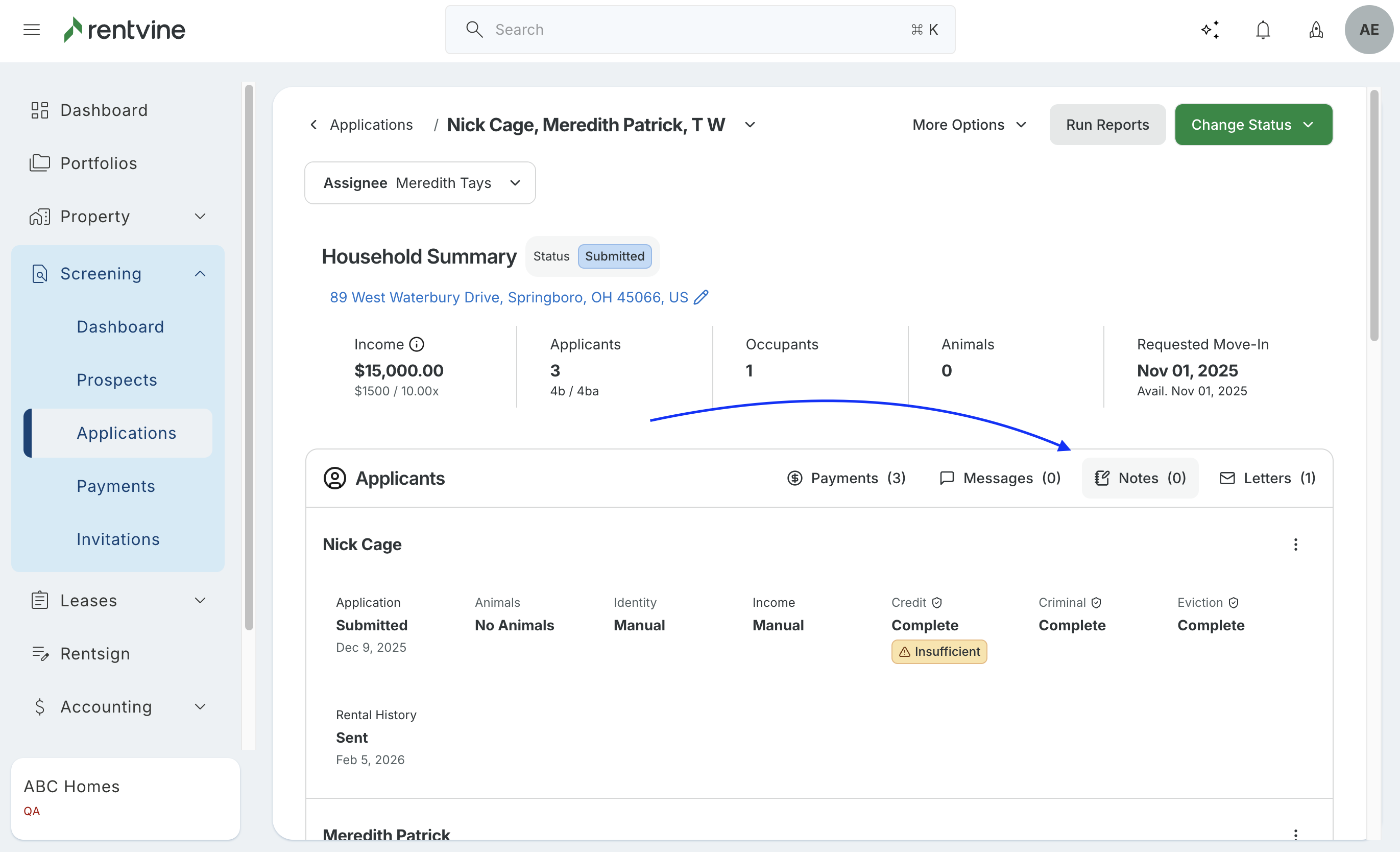Click the Credit shield verification icon
Screen dimensions: 1400x852
[x=937, y=603]
